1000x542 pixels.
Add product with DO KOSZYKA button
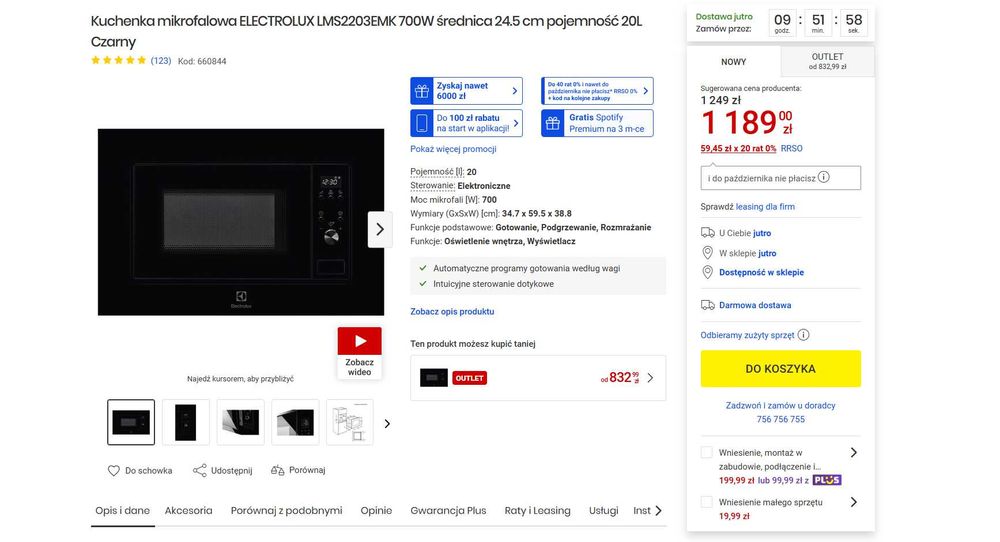(x=781, y=369)
